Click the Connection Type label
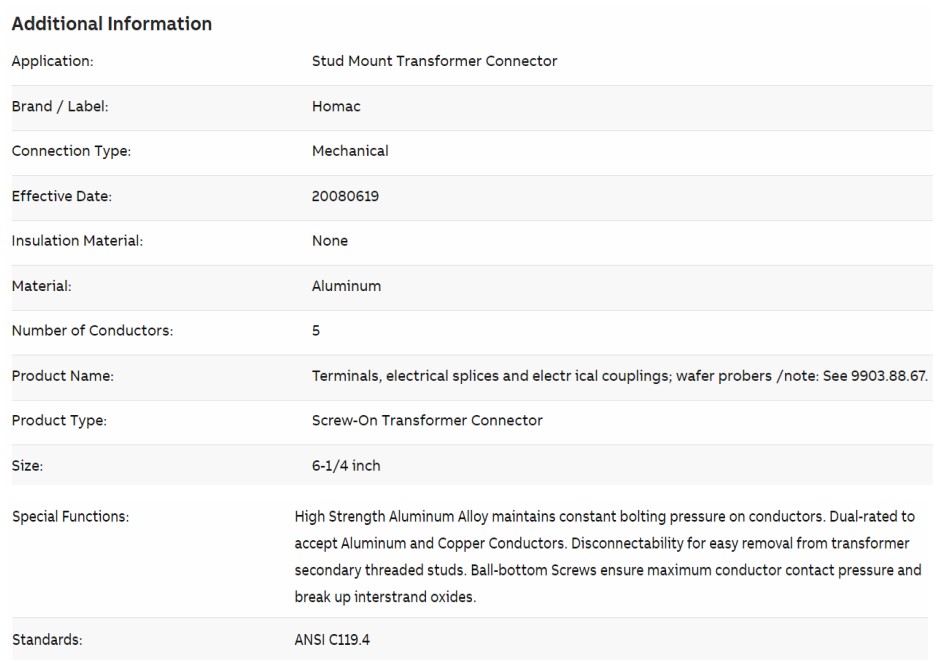The height and width of the screenshot is (662, 950). pyautogui.click(x=71, y=151)
